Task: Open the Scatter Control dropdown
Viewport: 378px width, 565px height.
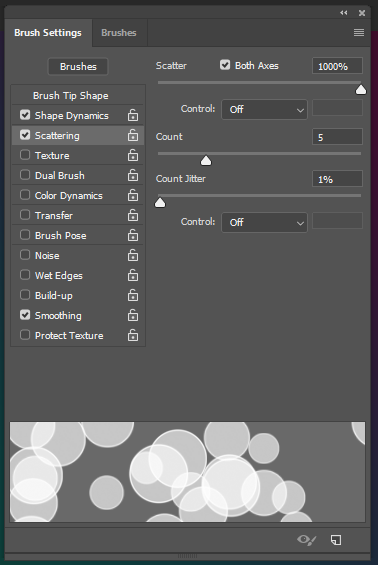Action: (x=264, y=110)
